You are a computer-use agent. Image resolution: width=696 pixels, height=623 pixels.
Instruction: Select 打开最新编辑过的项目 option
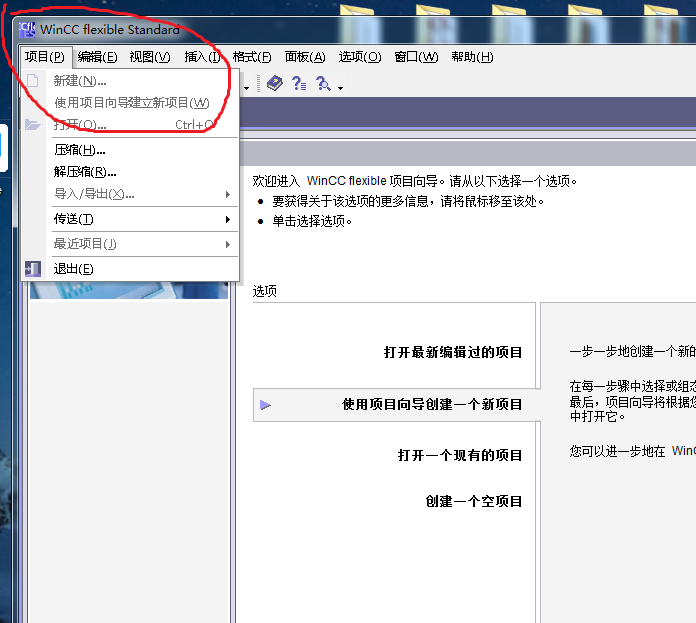tap(453, 352)
